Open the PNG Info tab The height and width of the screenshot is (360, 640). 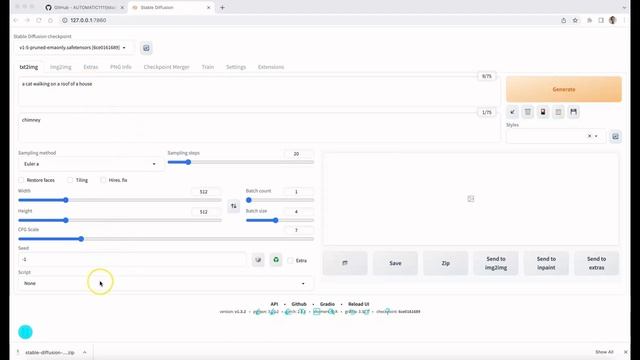(x=121, y=67)
